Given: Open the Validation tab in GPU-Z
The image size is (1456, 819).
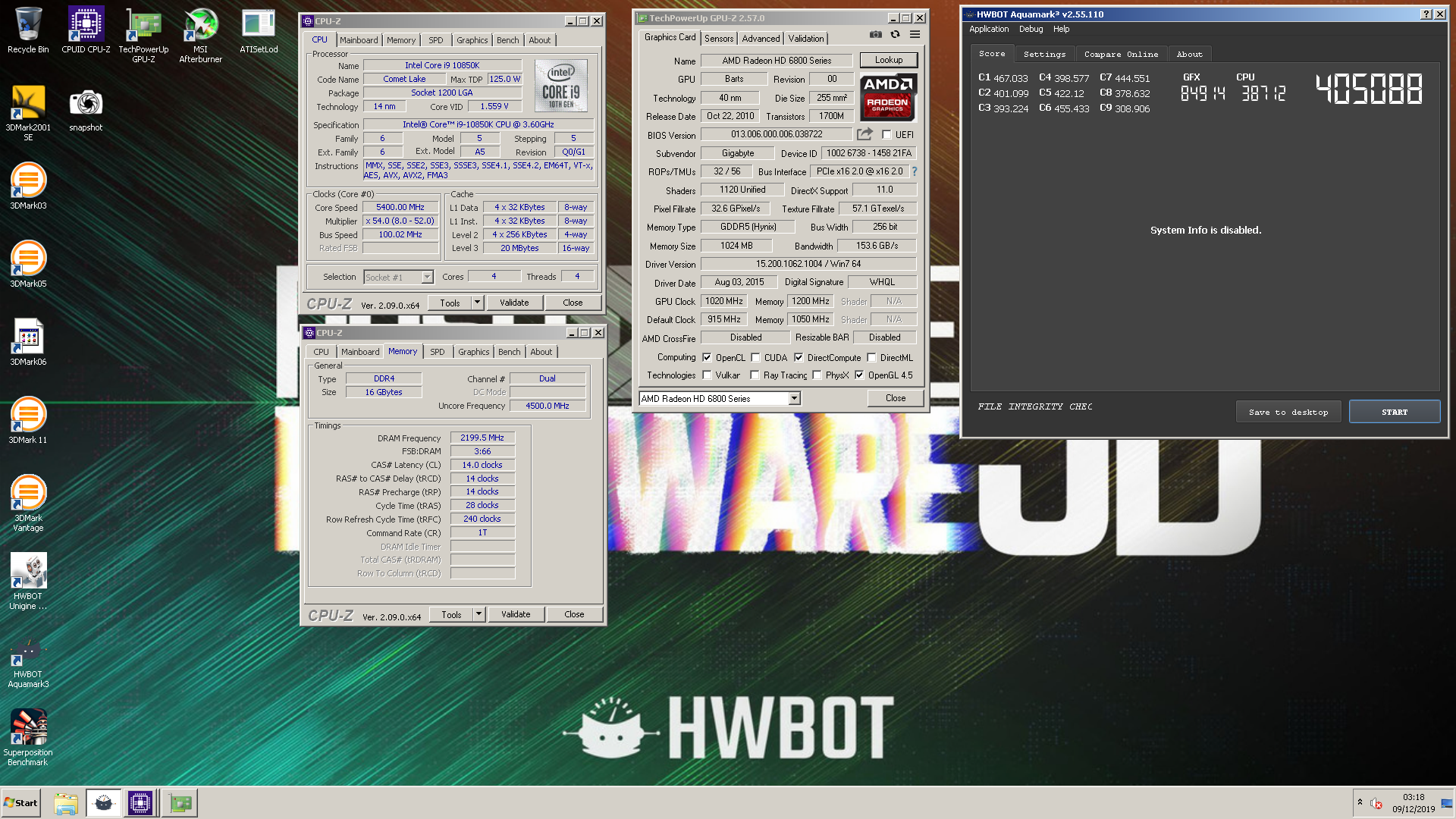Looking at the screenshot, I should 805,39.
